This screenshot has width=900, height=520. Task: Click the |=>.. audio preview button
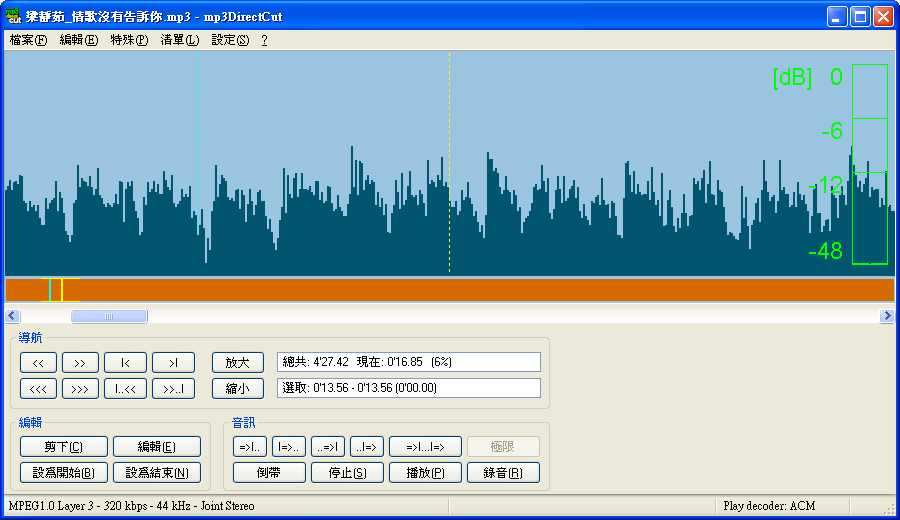(x=289, y=447)
